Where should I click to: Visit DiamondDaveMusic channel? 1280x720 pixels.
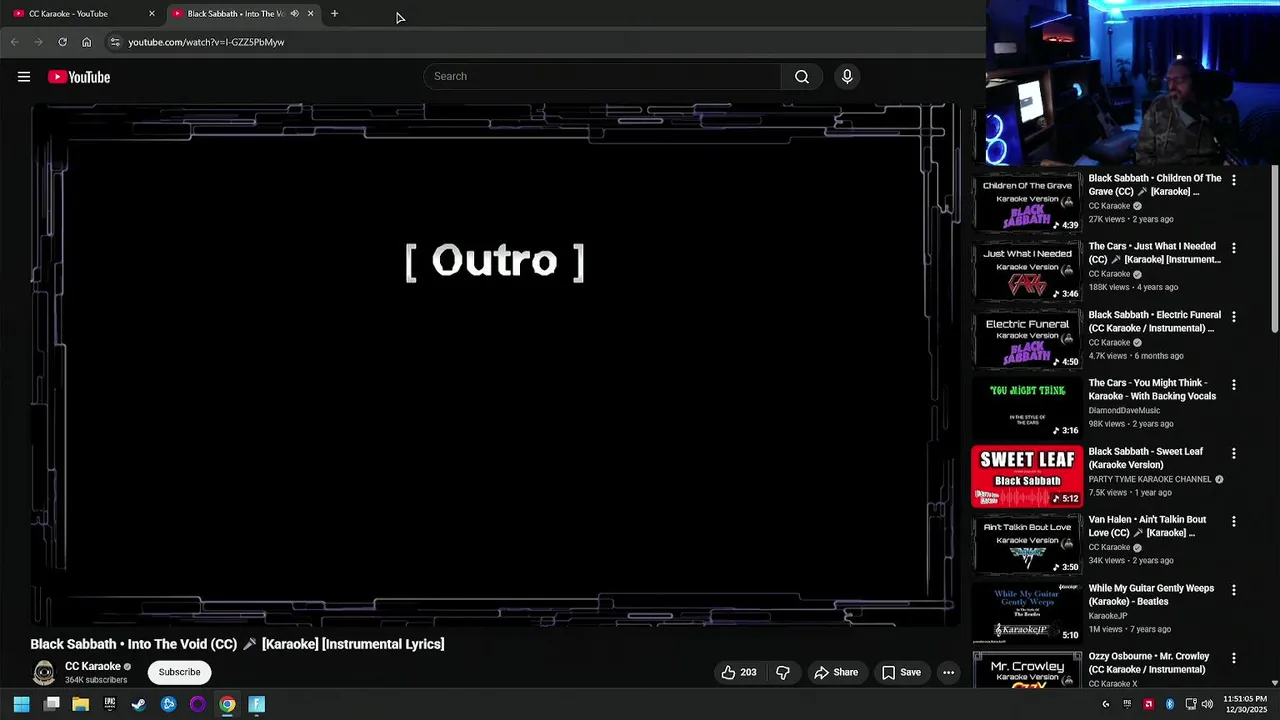pos(1124,410)
